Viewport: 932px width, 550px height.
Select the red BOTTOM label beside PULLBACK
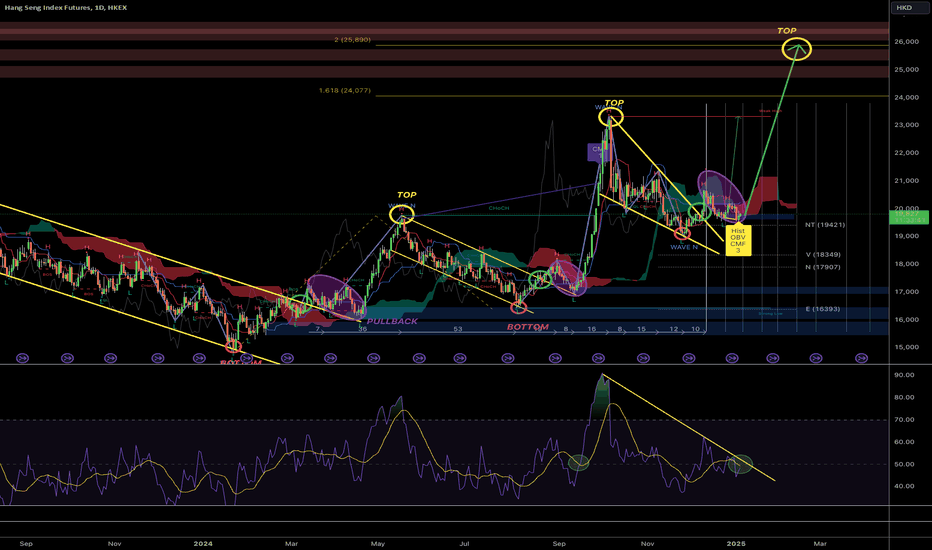528,327
